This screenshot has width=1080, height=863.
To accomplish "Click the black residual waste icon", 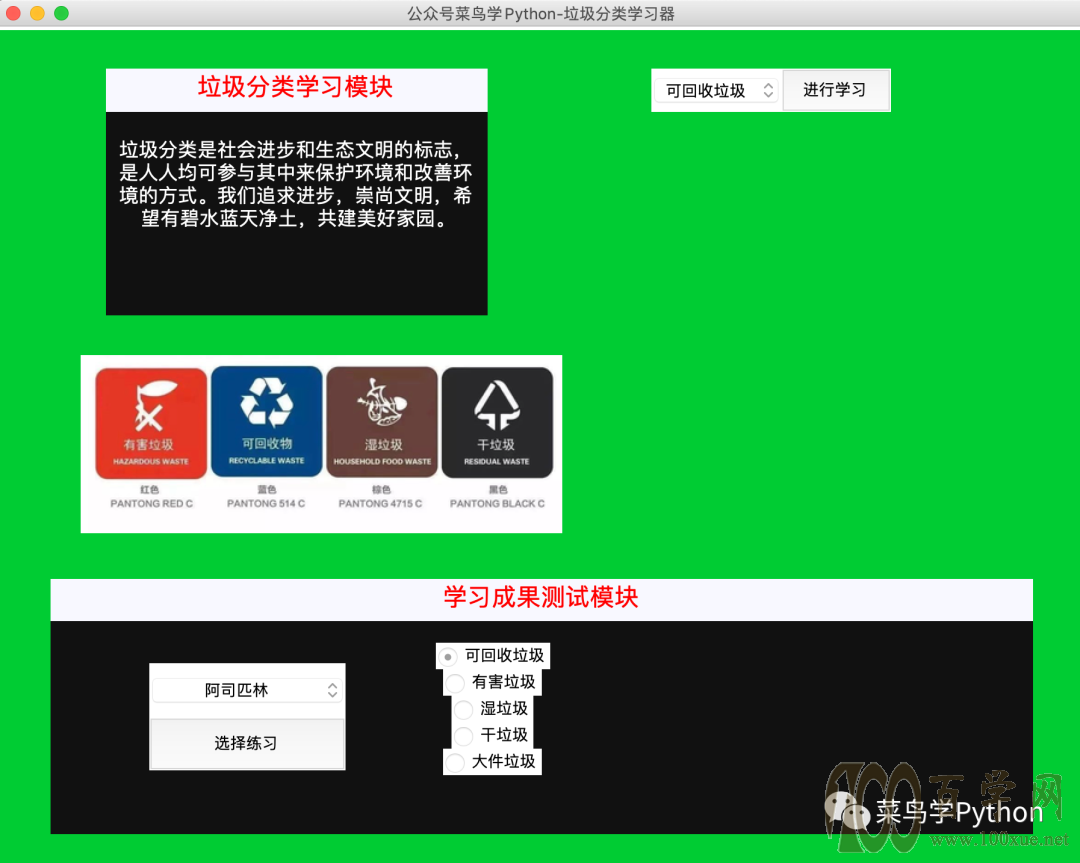I will point(497,422).
